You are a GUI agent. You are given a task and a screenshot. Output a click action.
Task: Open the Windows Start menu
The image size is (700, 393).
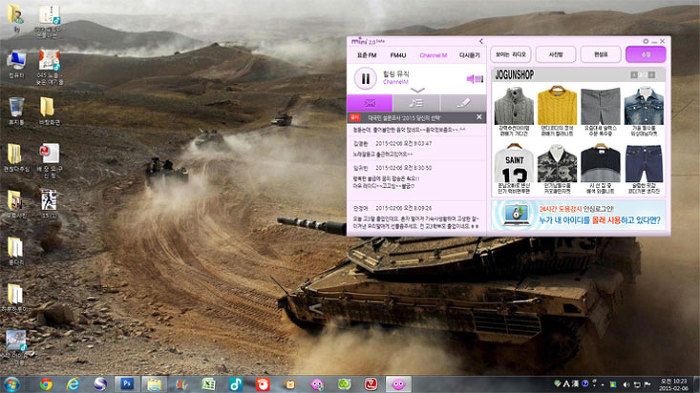[x=12, y=384]
